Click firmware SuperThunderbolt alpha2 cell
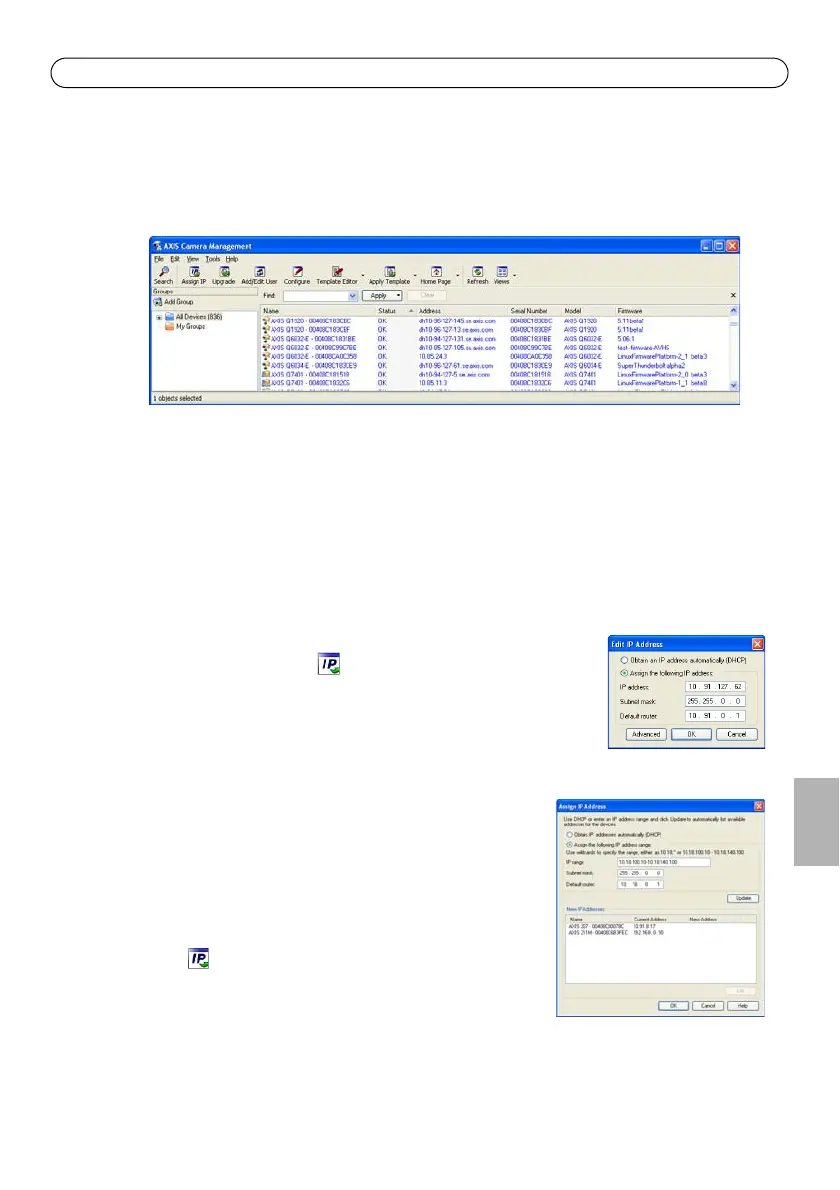 pos(651,366)
